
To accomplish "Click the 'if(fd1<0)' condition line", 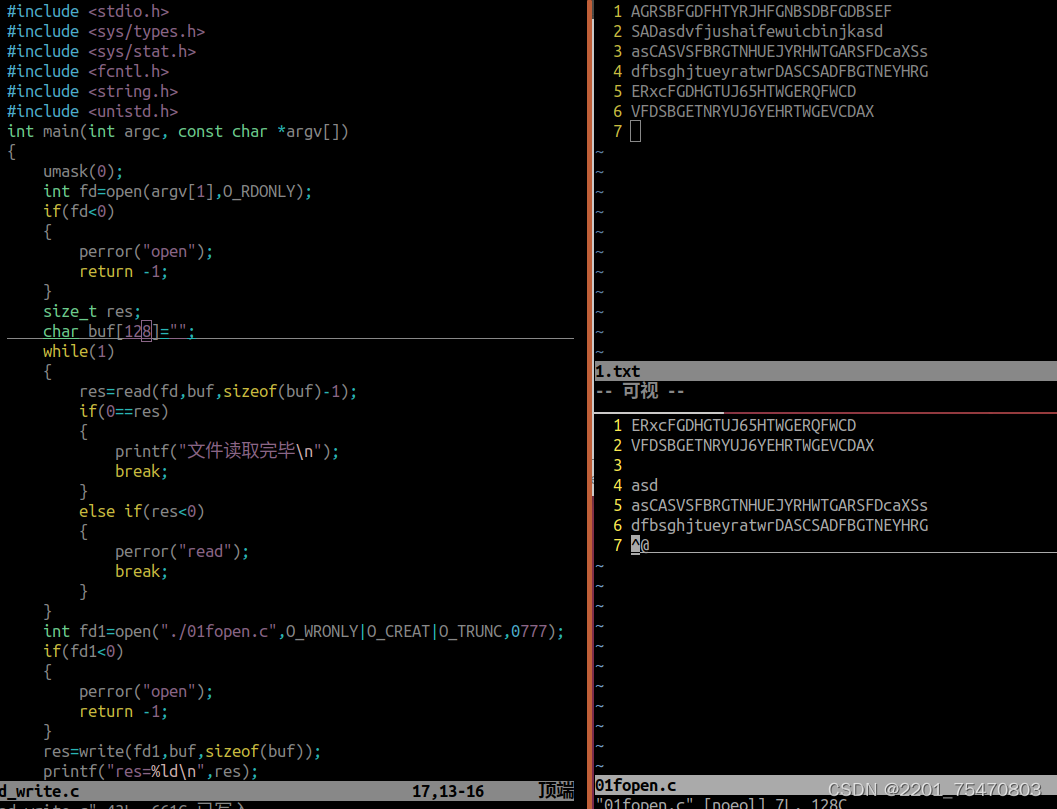I will (84, 651).
